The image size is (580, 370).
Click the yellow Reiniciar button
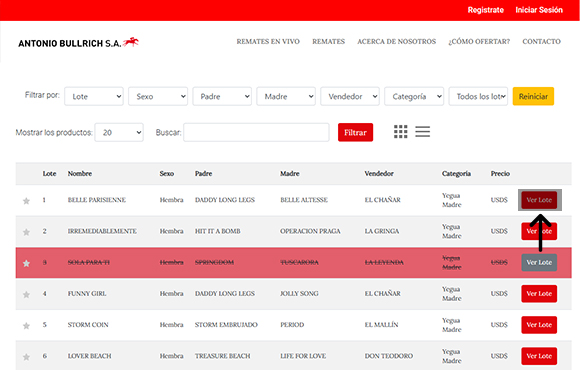[x=533, y=96]
